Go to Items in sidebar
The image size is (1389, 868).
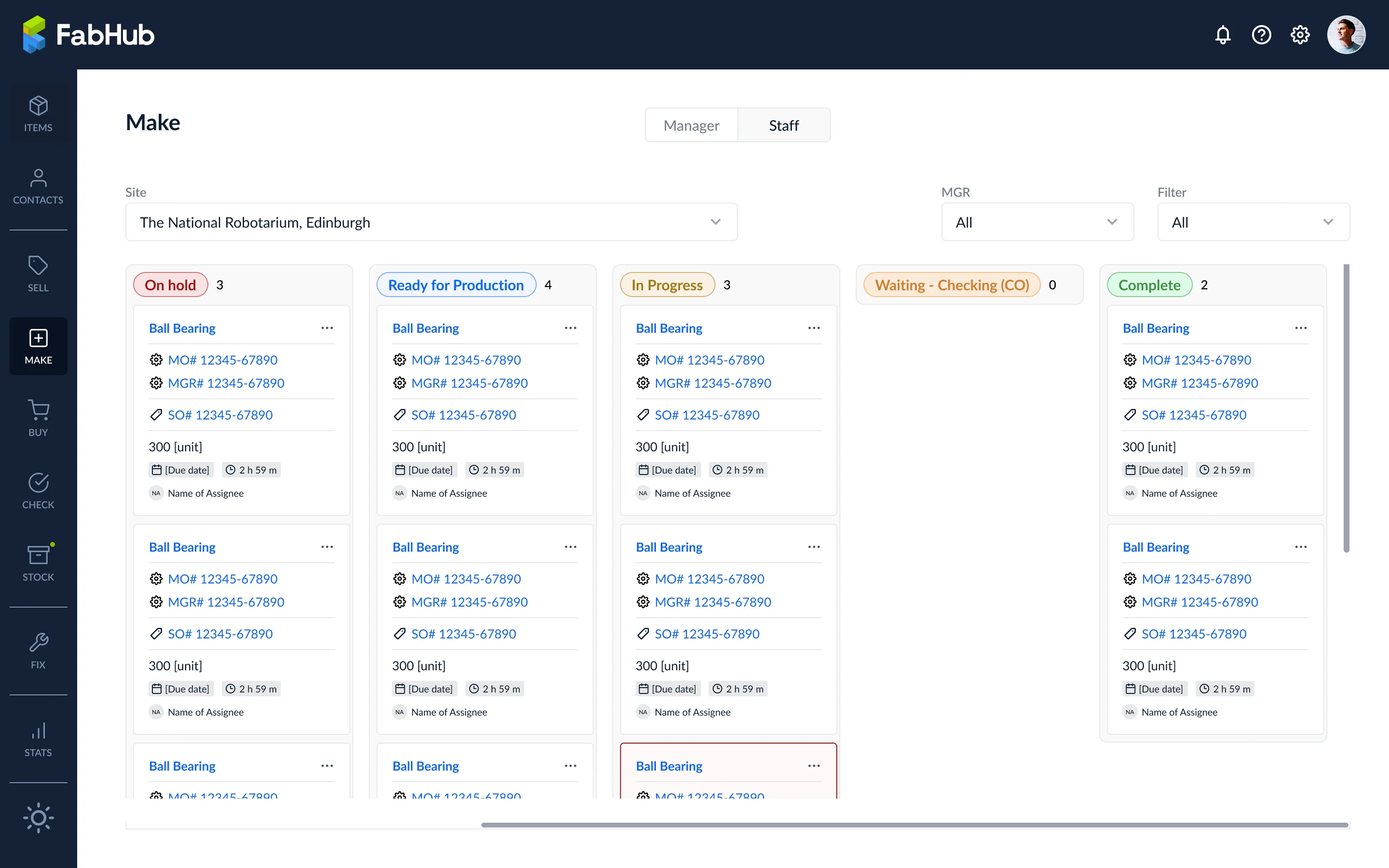click(x=39, y=114)
